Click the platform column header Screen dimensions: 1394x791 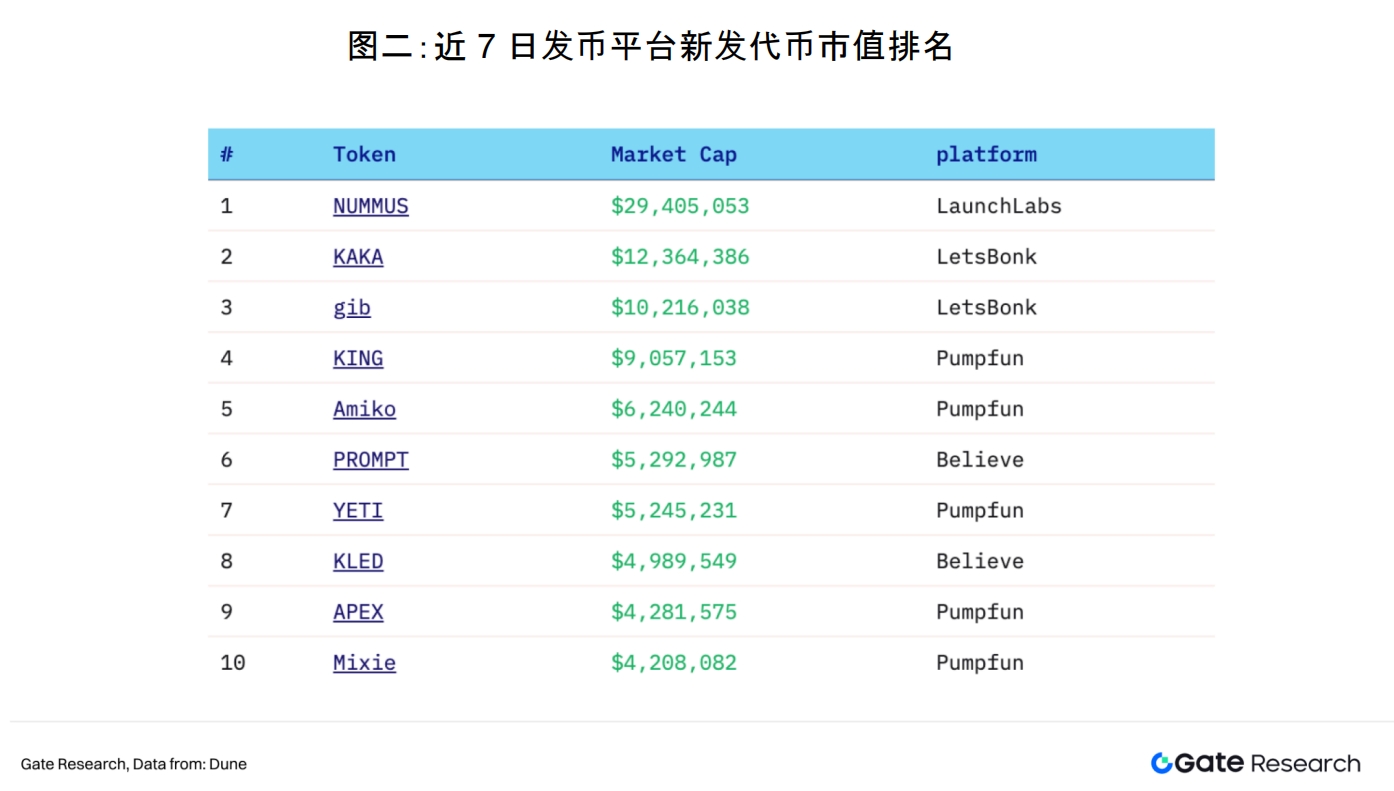click(986, 155)
